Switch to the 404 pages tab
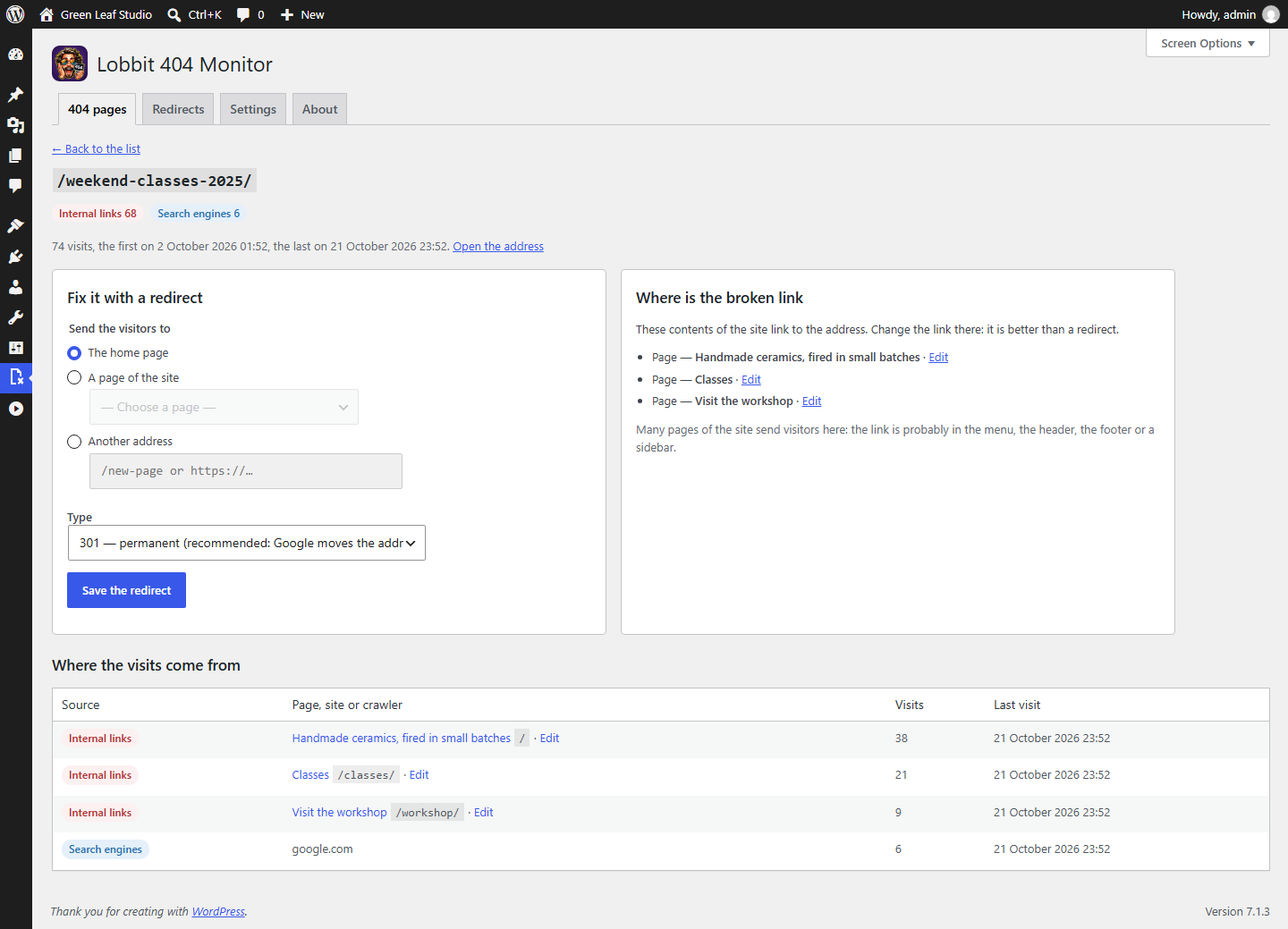1288x929 pixels. pyautogui.click(x=97, y=109)
